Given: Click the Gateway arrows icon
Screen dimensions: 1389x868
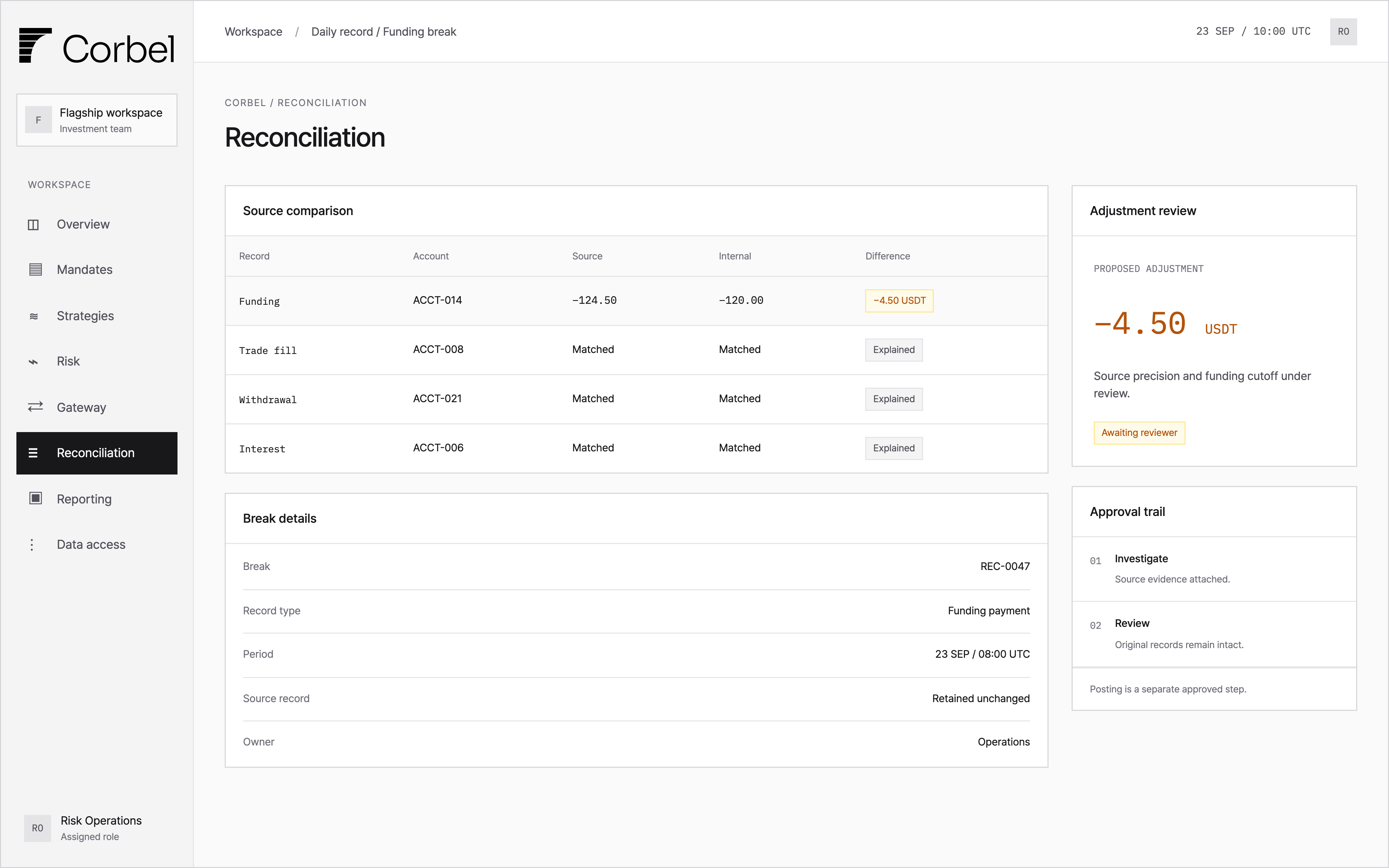Looking at the screenshot, I should coord(36,407).
